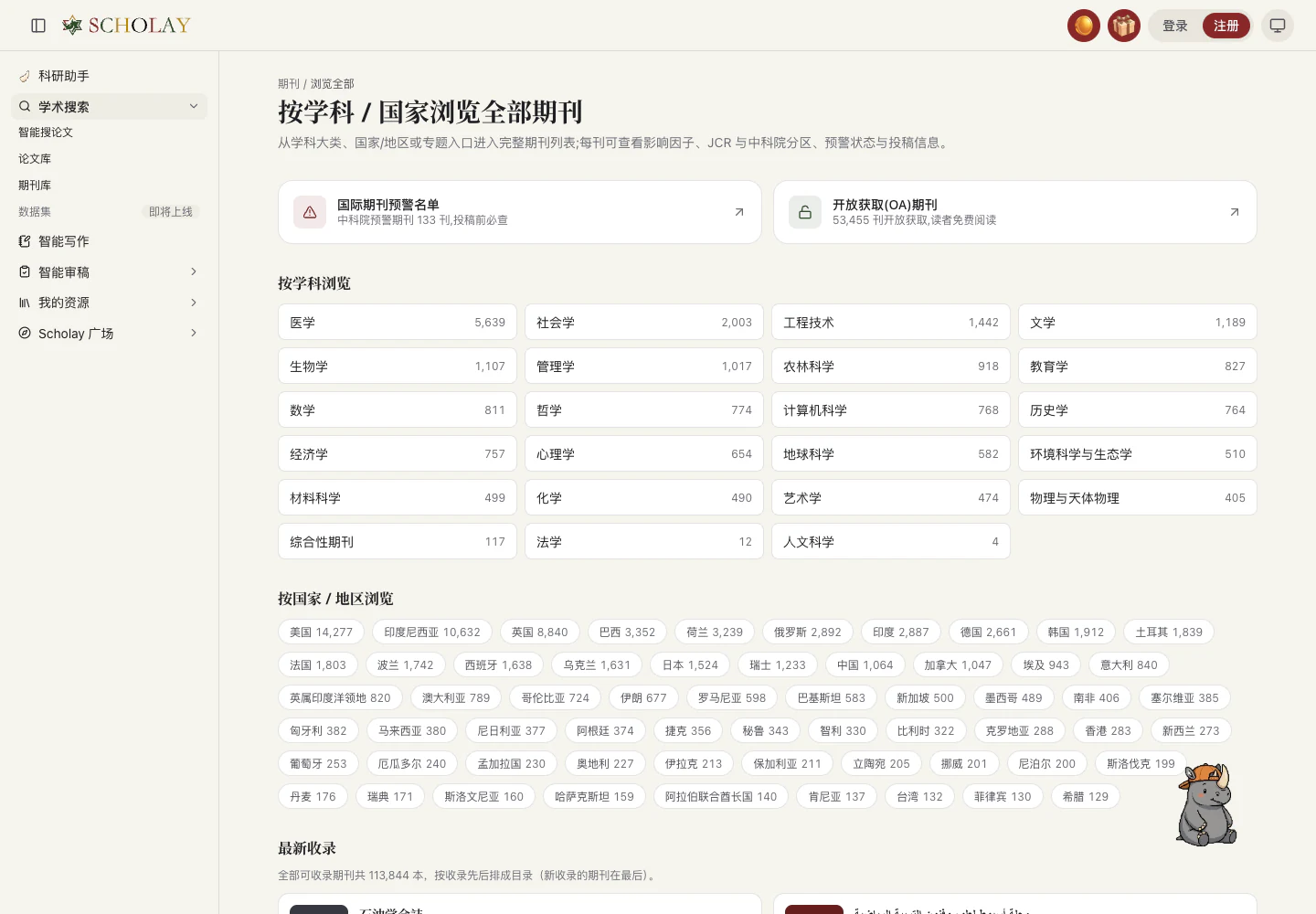Select the 斯洛伐克 199 country chip
This screenshot has height=914, width=1316.
tap(1141, 763)
